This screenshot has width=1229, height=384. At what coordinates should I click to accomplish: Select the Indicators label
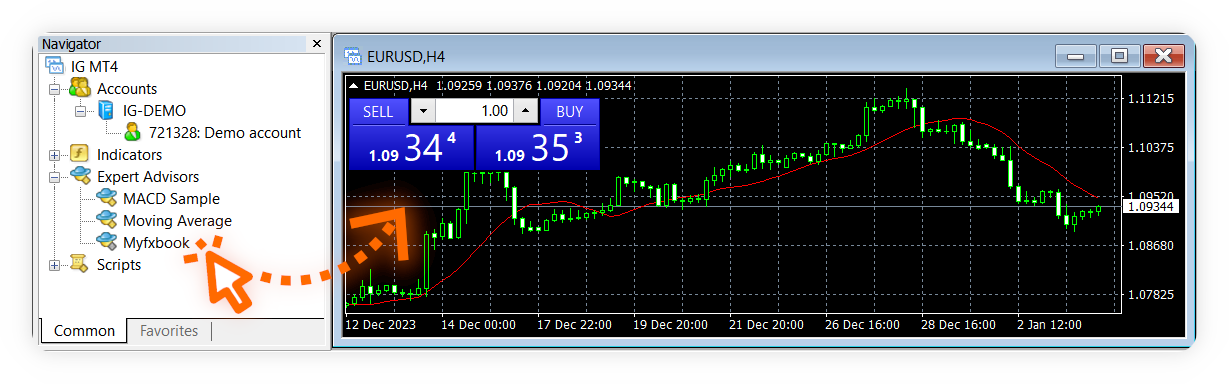click(x=129, y=155)
